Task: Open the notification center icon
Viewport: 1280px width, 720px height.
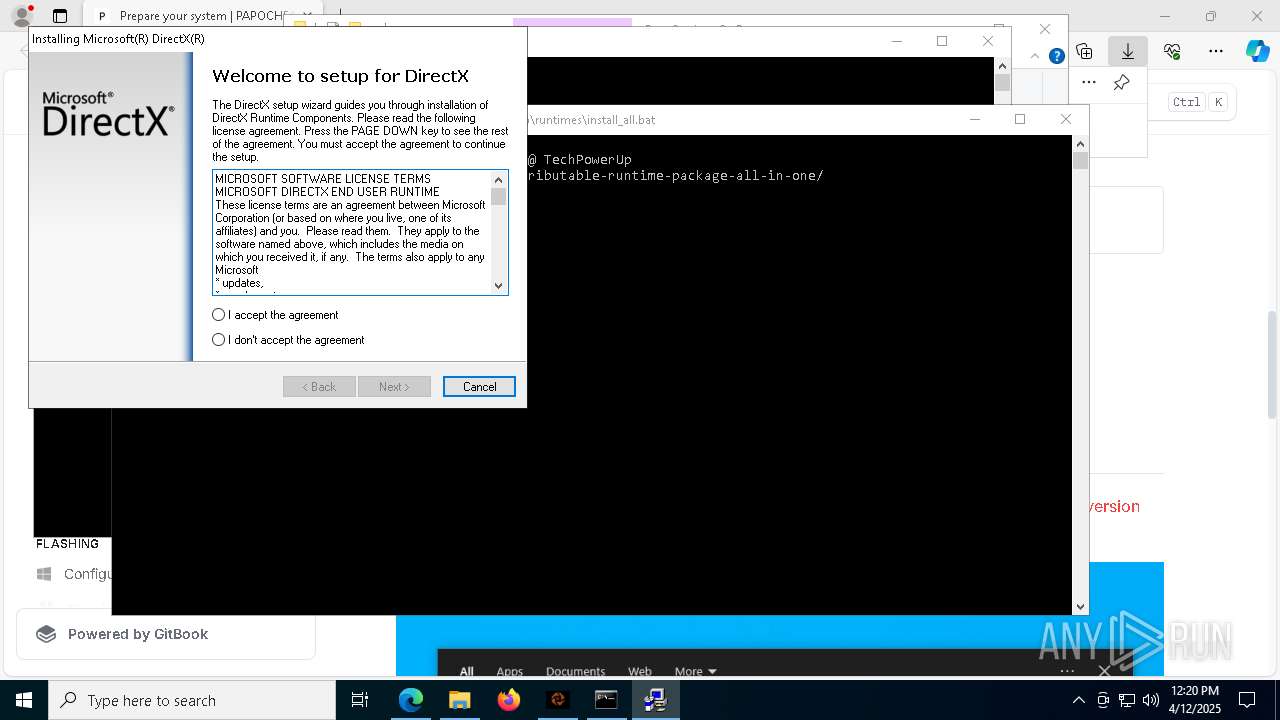Action: (x=1247, y=700)
